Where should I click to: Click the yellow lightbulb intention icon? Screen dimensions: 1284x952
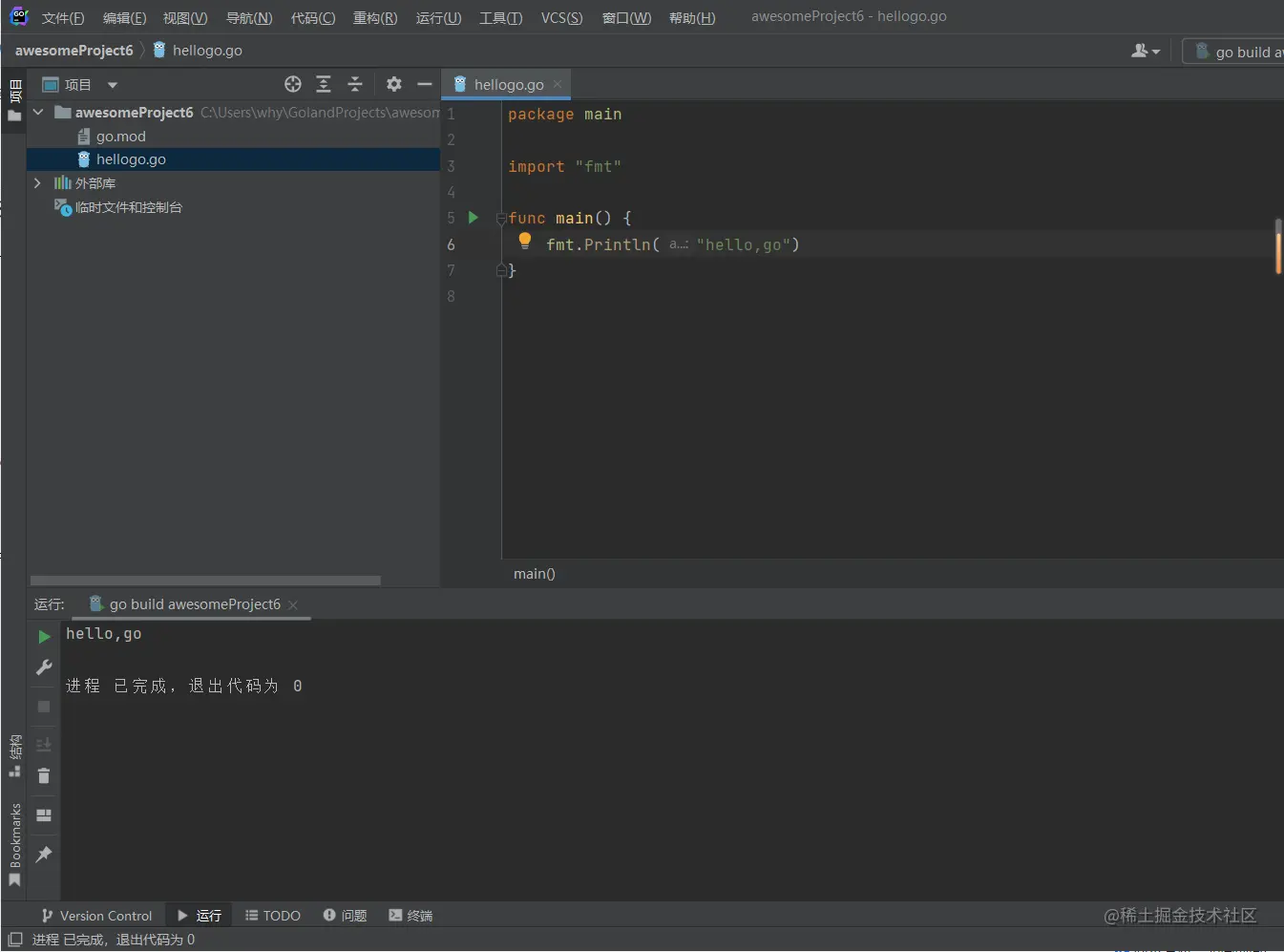point(524,241)
